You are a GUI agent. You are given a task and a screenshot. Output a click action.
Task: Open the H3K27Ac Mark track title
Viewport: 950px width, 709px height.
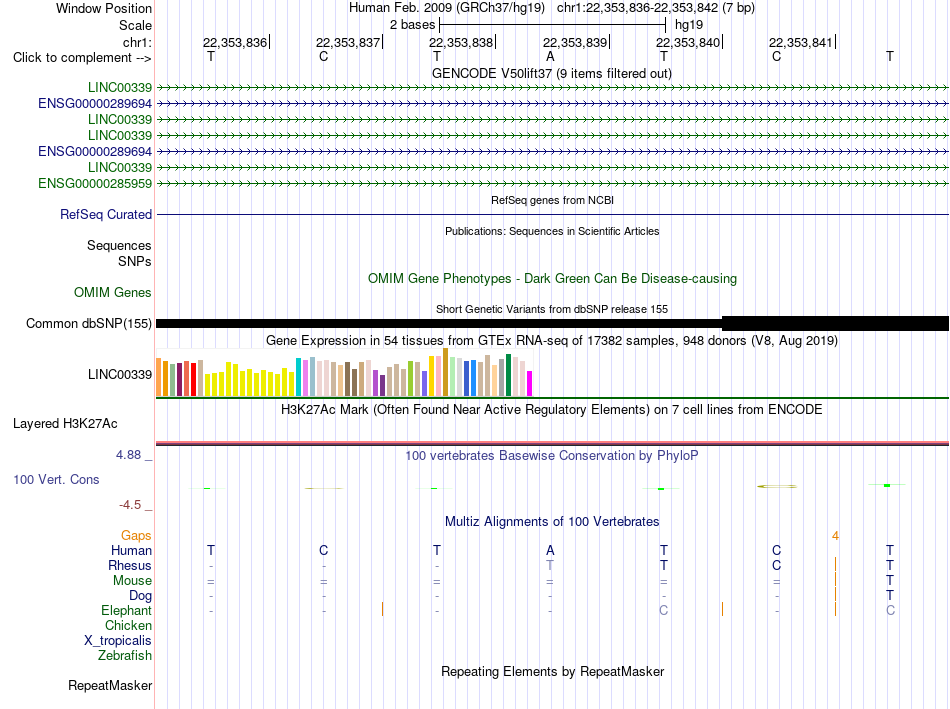point(551,410)
